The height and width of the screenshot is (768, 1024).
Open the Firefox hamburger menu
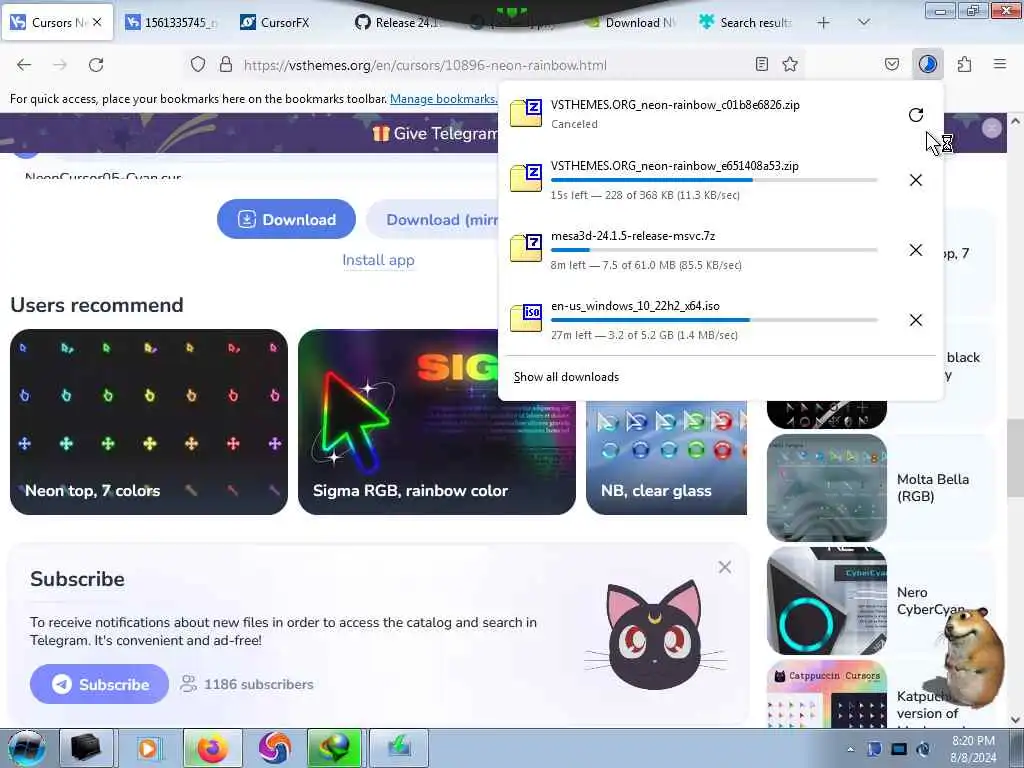(999, 64)
